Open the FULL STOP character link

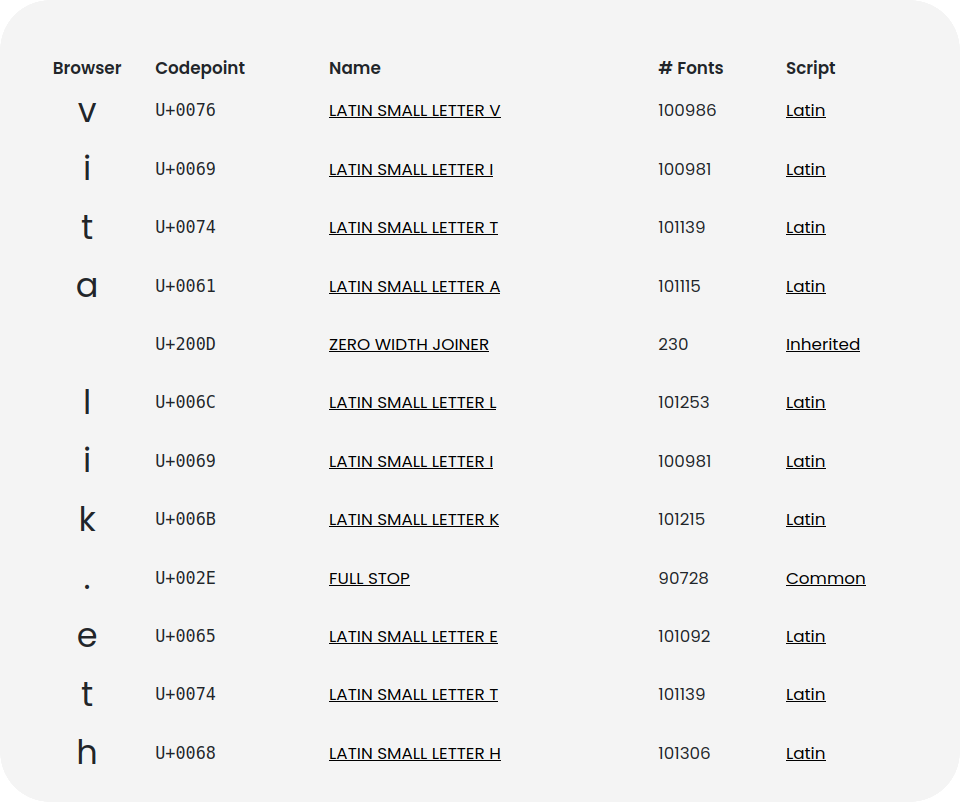(x=369, y=579)
